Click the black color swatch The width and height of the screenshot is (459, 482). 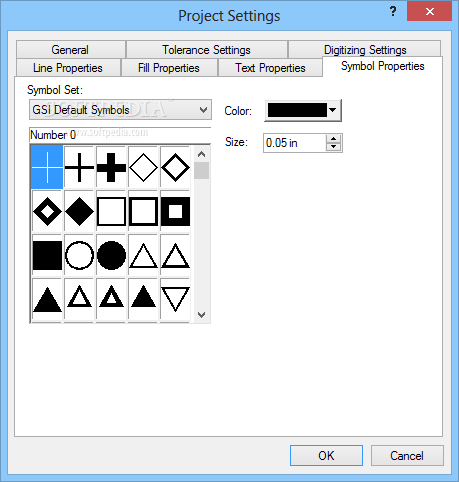tap(297, 110)
